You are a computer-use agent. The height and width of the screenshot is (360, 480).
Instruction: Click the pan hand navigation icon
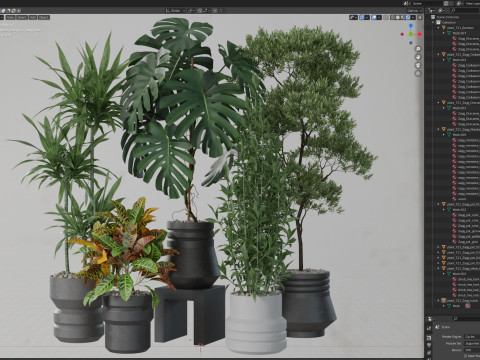(418, 57)
